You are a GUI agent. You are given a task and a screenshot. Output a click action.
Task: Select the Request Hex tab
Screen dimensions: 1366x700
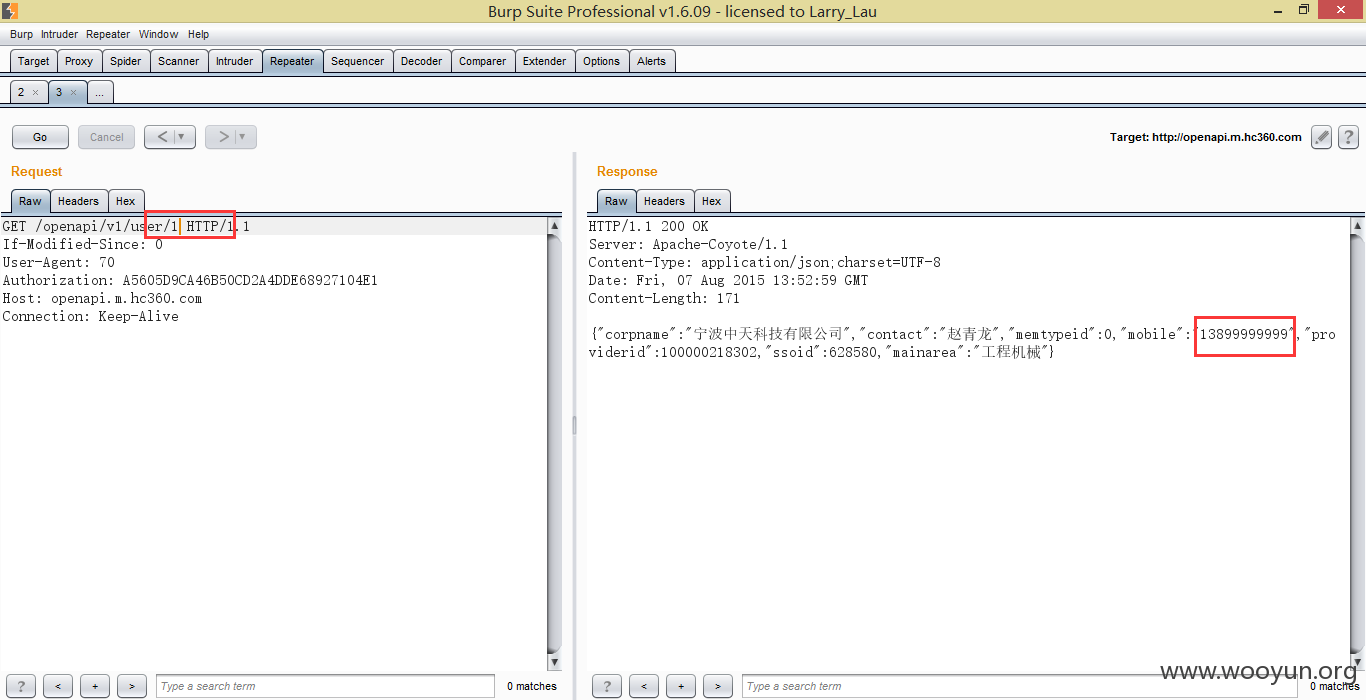pyautogui.click(x=125, y=201)
